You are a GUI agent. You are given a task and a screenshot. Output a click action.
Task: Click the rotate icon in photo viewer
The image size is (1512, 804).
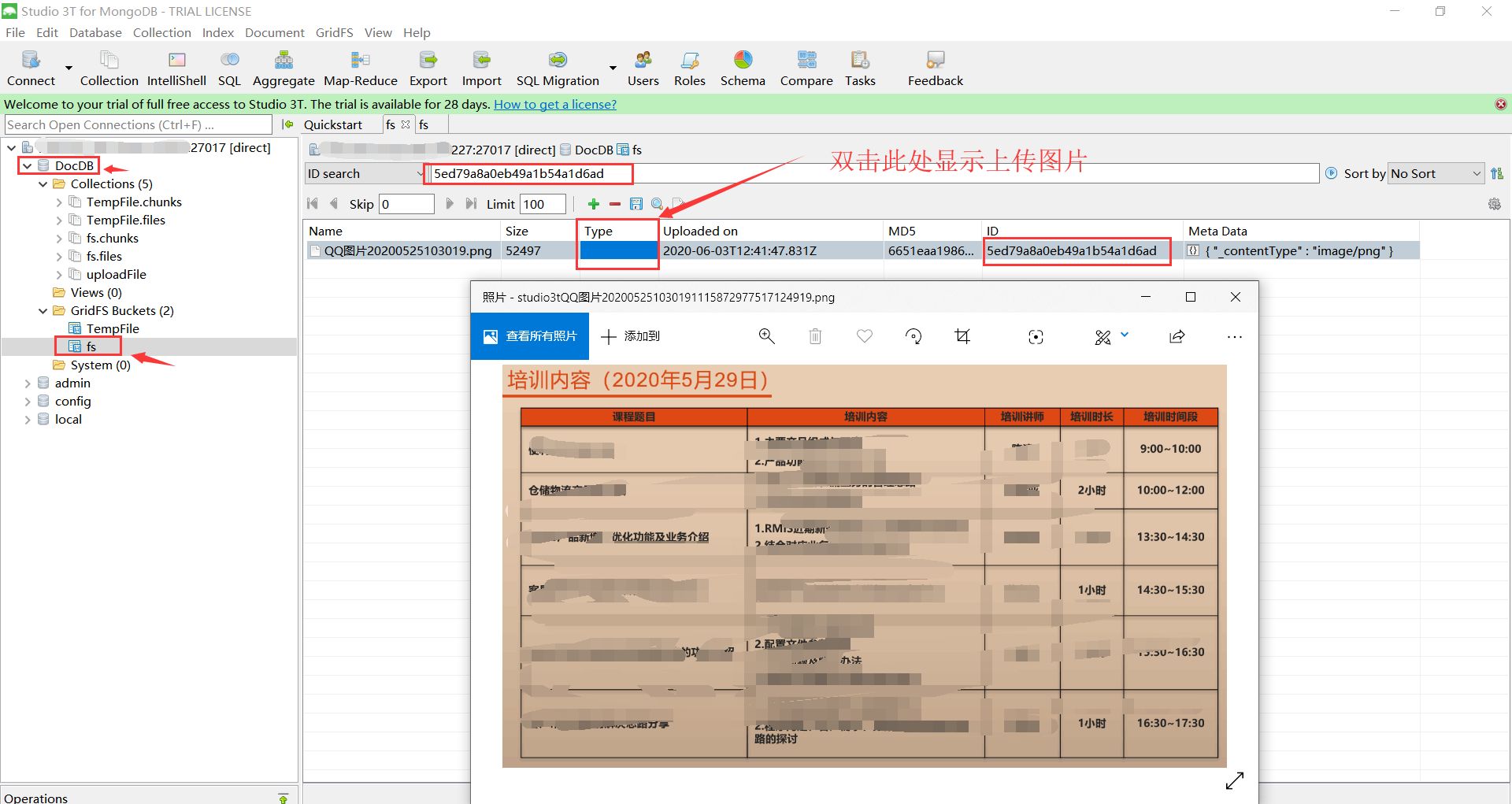click(x=913, y=336)
